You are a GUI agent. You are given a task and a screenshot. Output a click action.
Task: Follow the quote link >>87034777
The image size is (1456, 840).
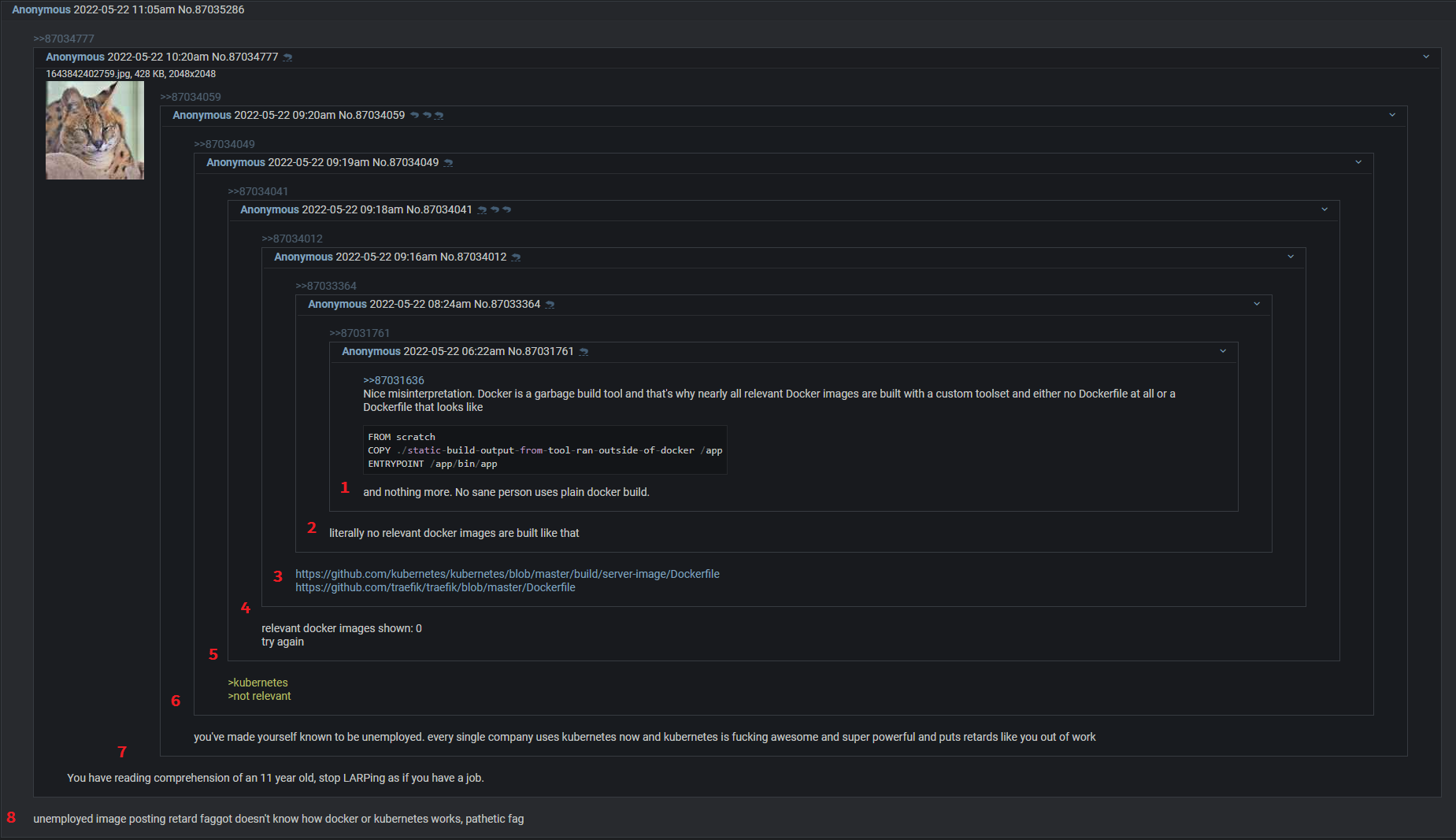64,39
